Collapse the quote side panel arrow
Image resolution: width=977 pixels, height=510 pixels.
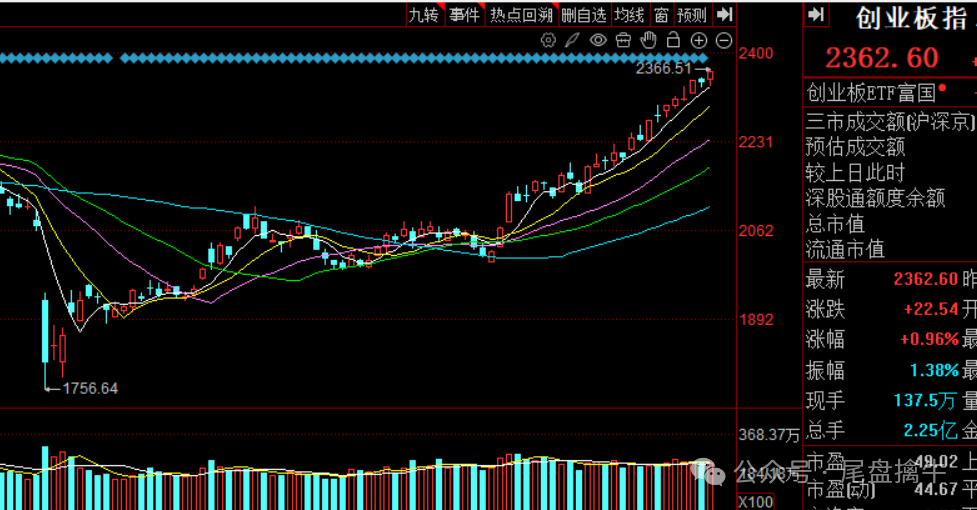coord(816,14)
